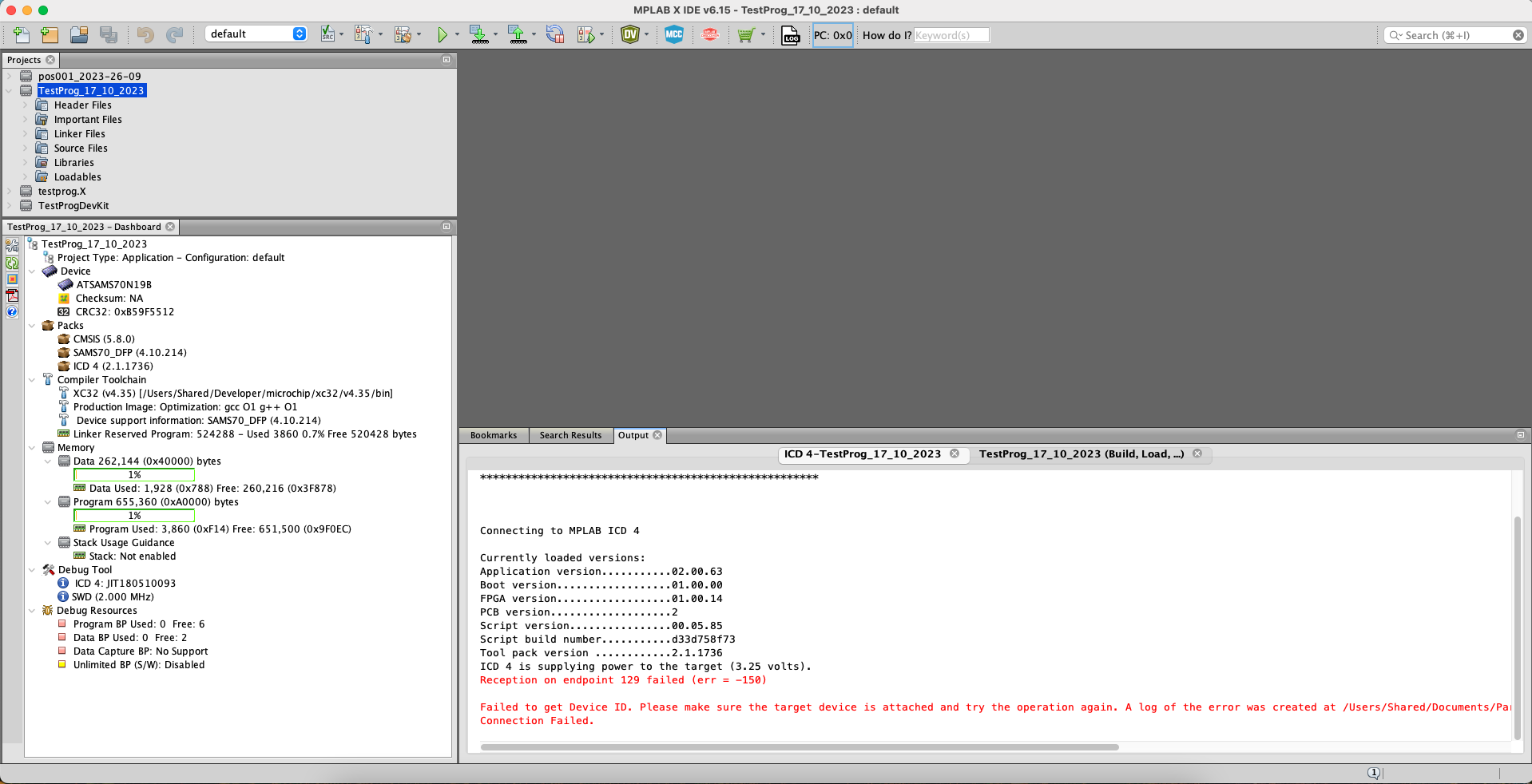
Task: Click the 'How do I?' keyword field
Action: pos(951,35)
